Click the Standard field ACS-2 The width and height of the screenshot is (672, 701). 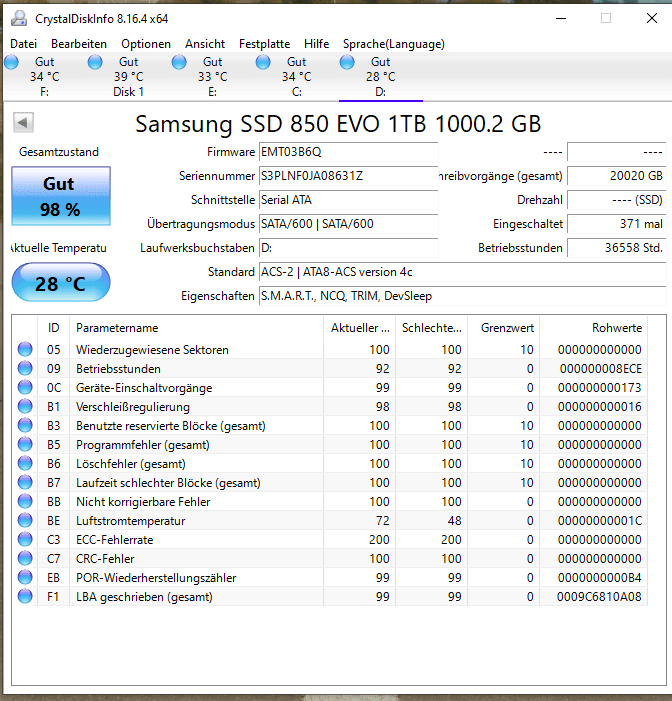462,272
